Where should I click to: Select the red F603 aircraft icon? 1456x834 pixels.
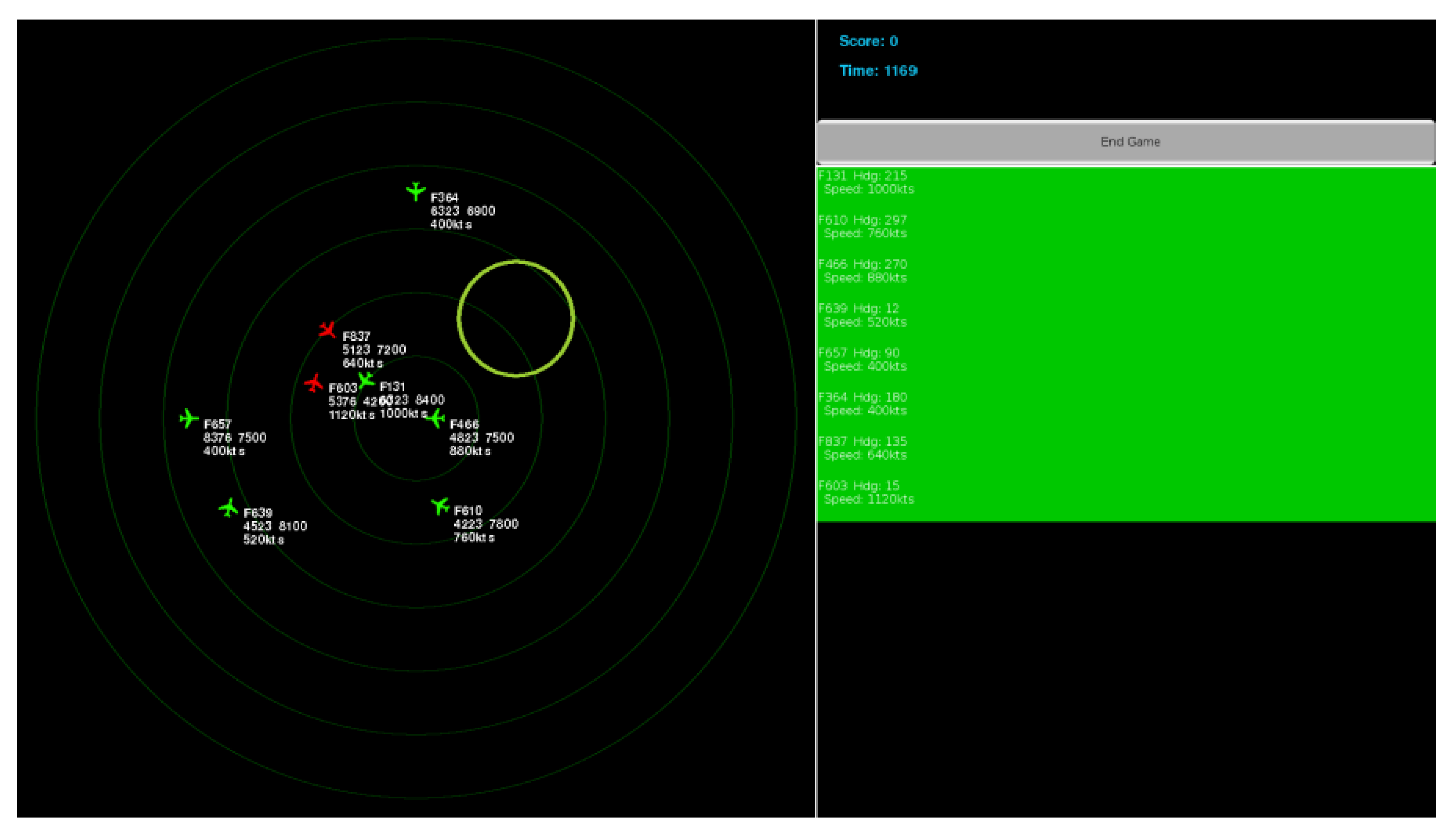[x=313, y=383]
